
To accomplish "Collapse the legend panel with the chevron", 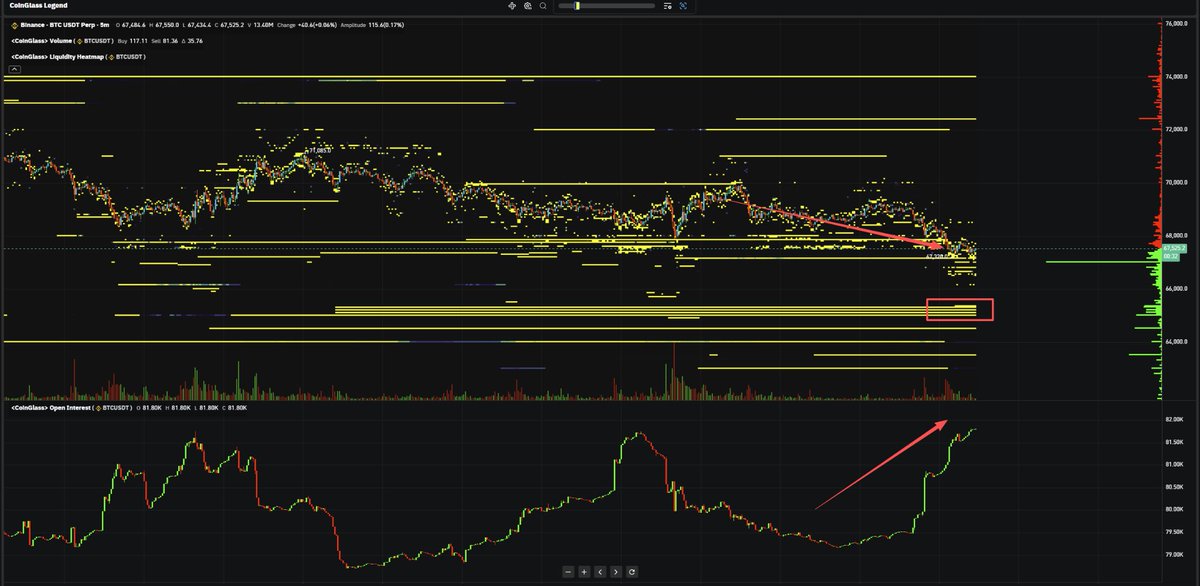I will (x=15, y=71).
